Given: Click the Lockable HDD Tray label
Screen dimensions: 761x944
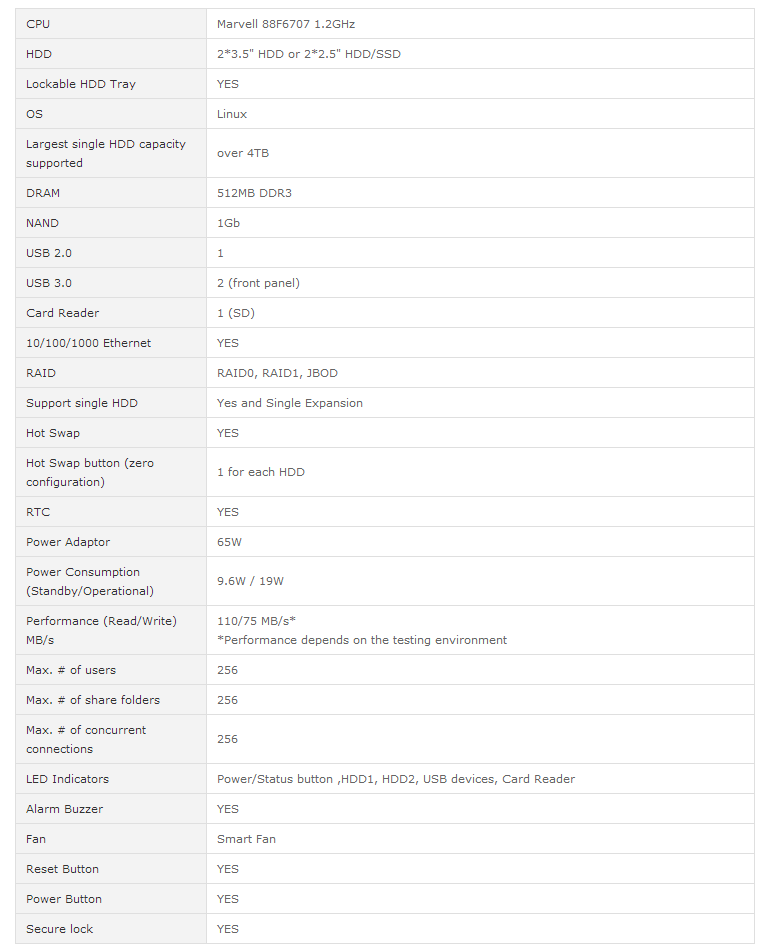Looking at the screenshot, I should pyautogui.click(x=80, y=84).
